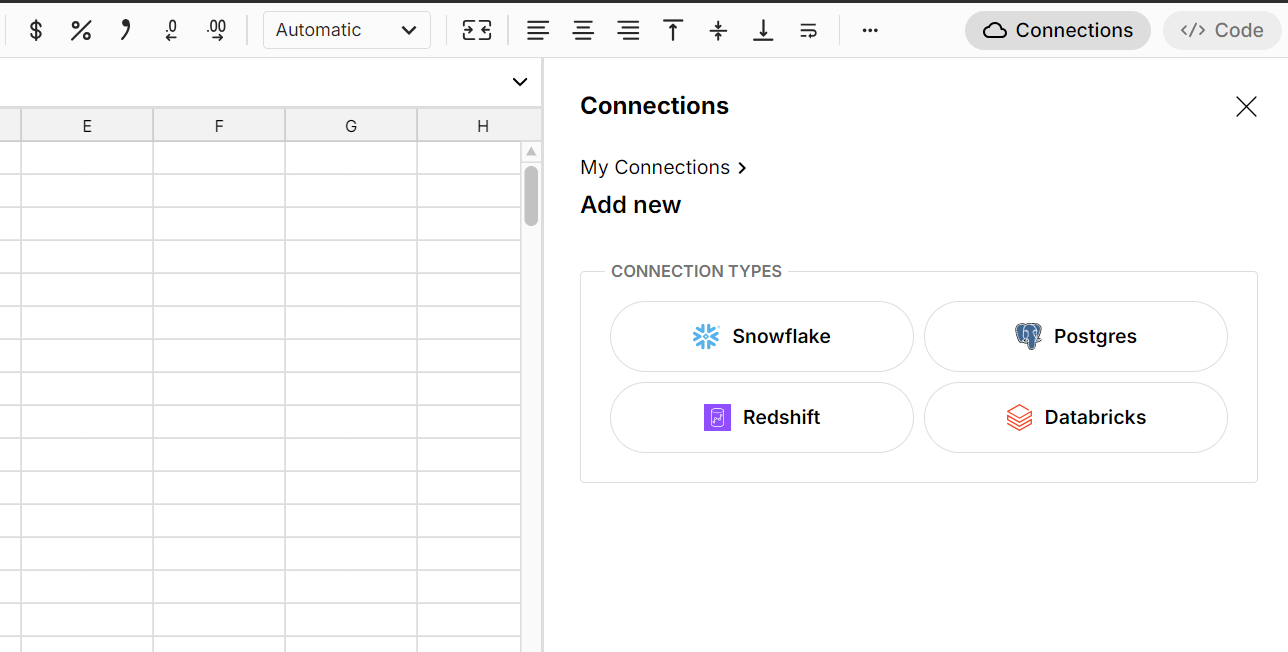Open the three-dot more options menu
Image resolution: width=1288 pixels, height=652 pixels.
pos(870,30)
